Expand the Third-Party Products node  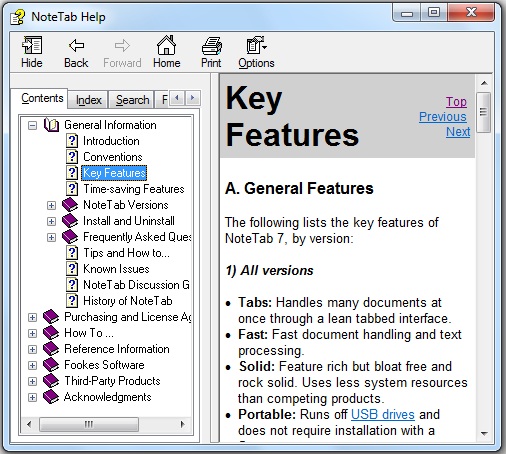(32, 381)
